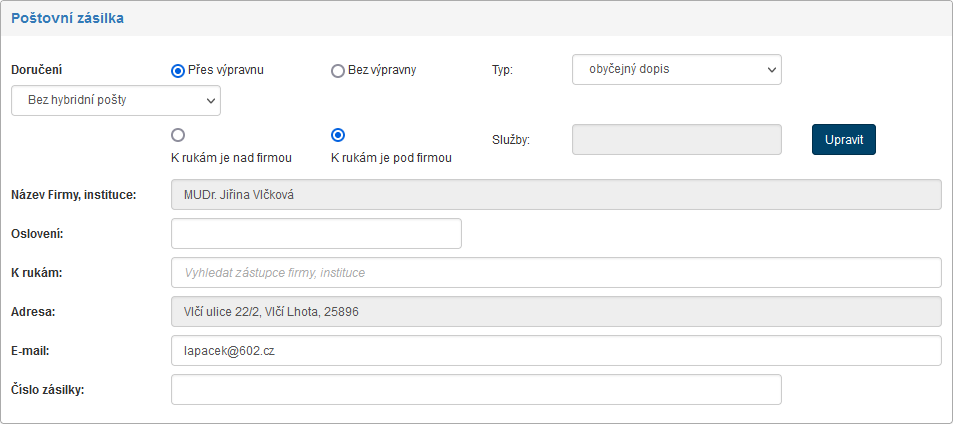Open the "obyčejný dopis" type dropdown
This screenshot has height=424, width=953.
(676, 70)
